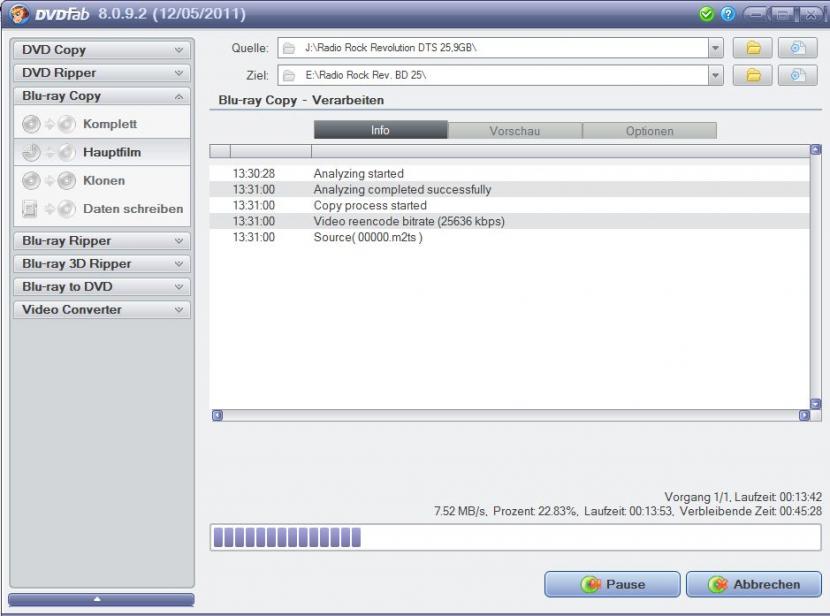Image resolution: width=830 pixels, height=616 pixels.
Task: Expand the Blu-ray Ripper section
Action: tap(102, 241)
